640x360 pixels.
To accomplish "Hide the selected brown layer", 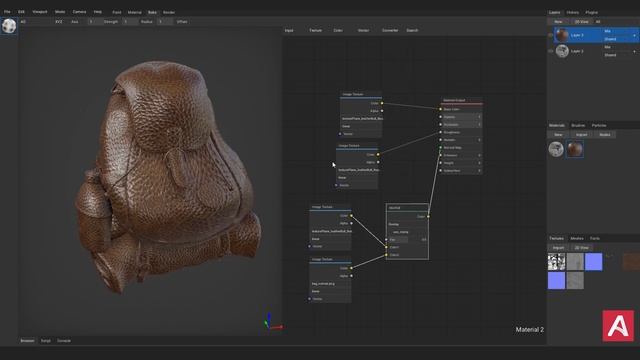I will [x=551, y=35].
